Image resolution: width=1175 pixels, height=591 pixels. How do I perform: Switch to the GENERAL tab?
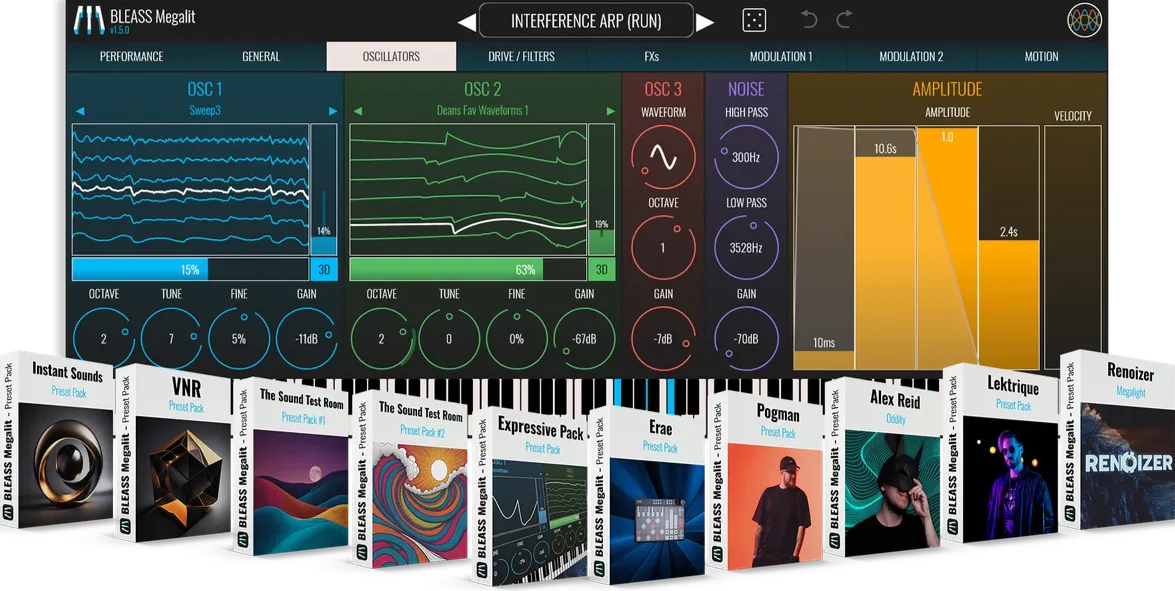coord(261,56)
